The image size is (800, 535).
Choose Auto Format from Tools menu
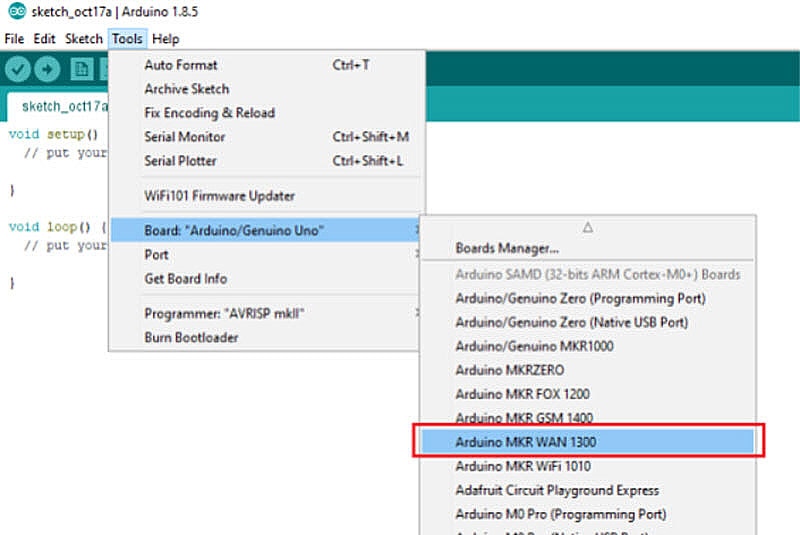pos(181,65)
